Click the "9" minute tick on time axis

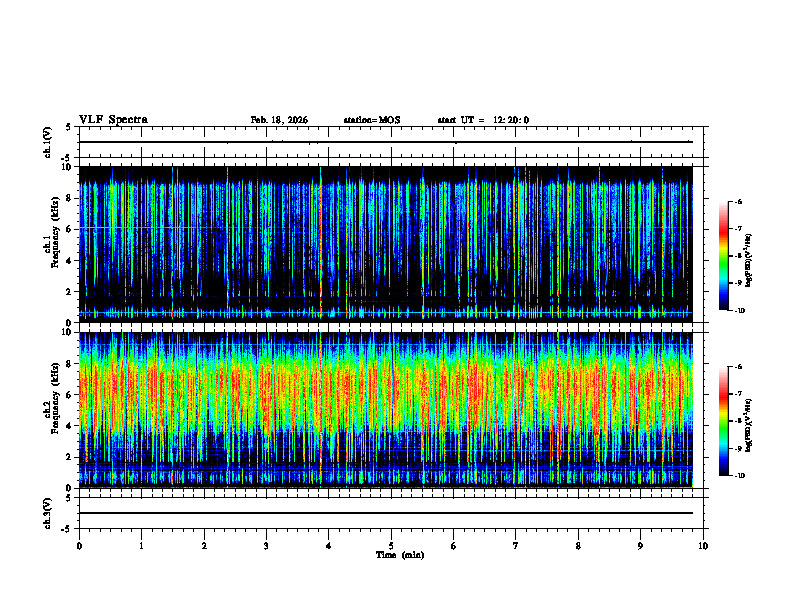(640, 546)
